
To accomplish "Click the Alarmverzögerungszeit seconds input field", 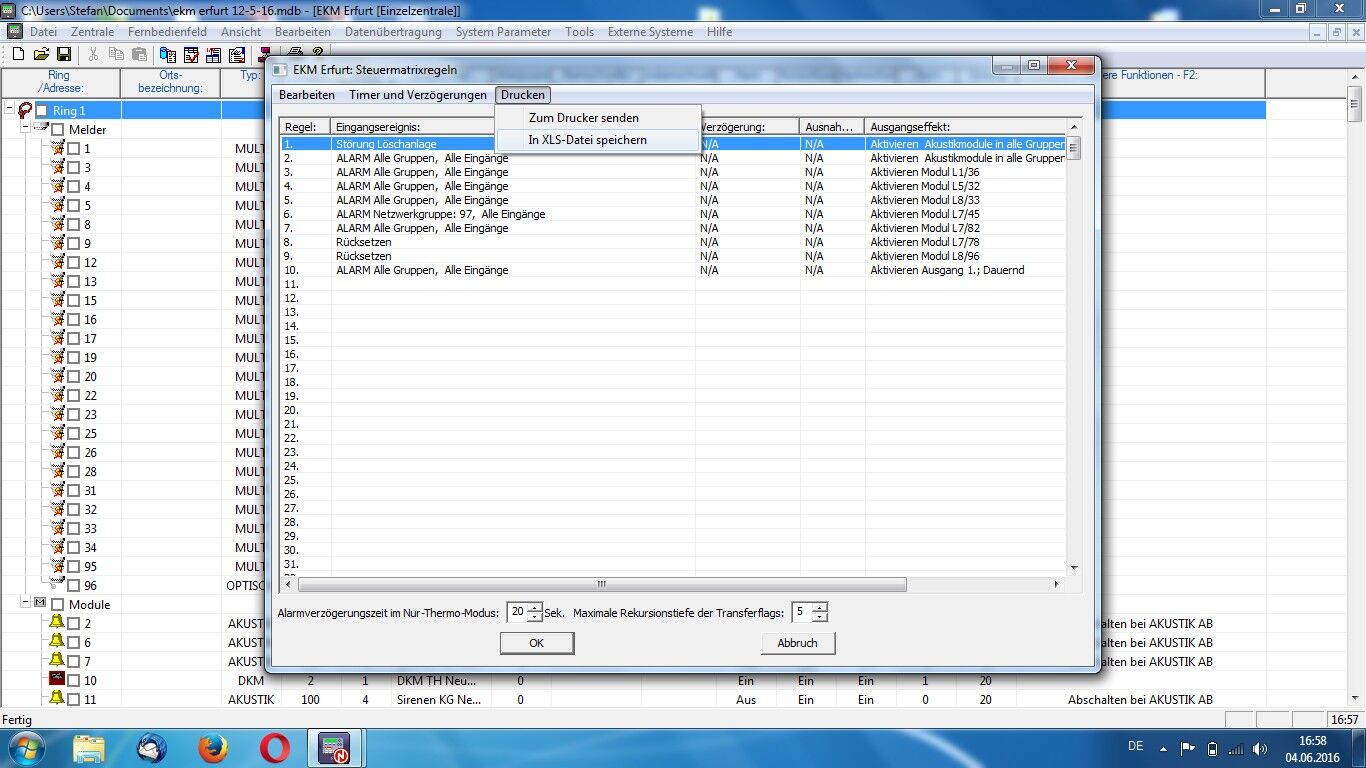I will click(x=516, y=612).
